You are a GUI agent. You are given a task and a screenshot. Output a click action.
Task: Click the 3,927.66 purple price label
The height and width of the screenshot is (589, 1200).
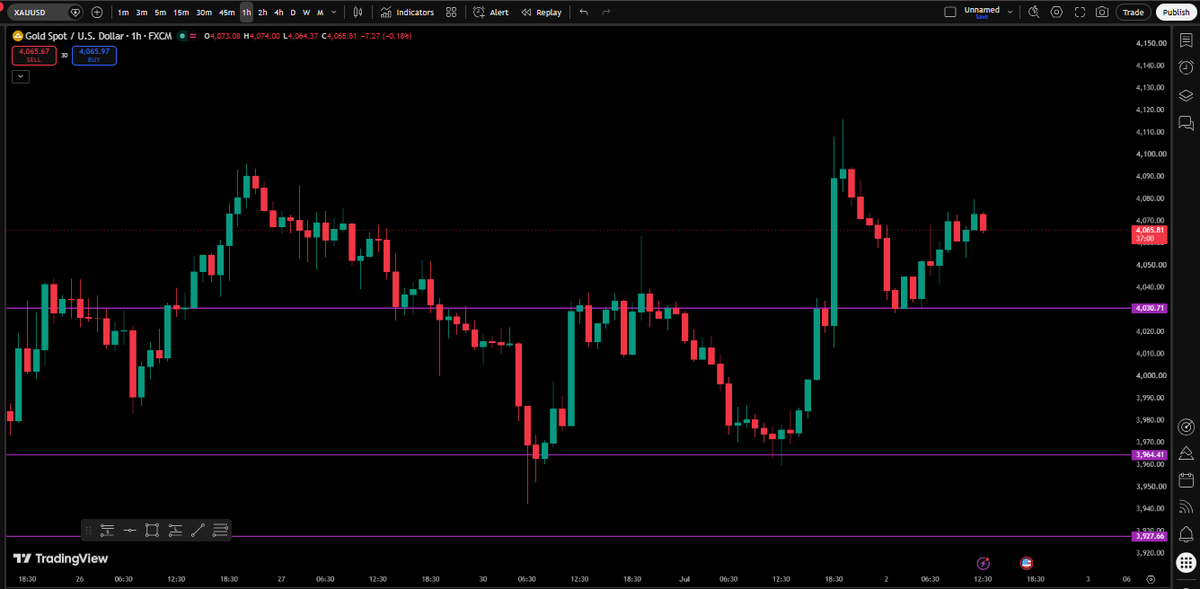tap(1150, 536)
